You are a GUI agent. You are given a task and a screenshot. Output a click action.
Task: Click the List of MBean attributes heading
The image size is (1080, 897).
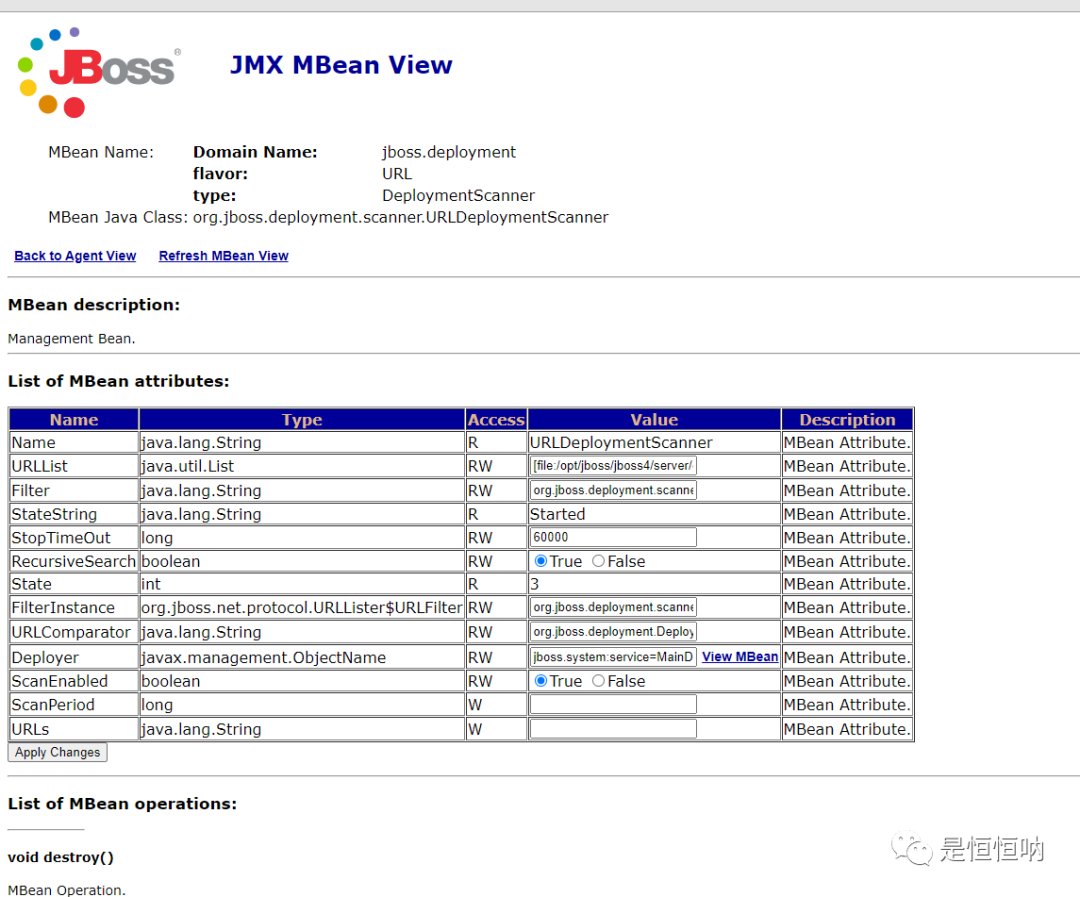pyautogui.click(x=118, y=382)
